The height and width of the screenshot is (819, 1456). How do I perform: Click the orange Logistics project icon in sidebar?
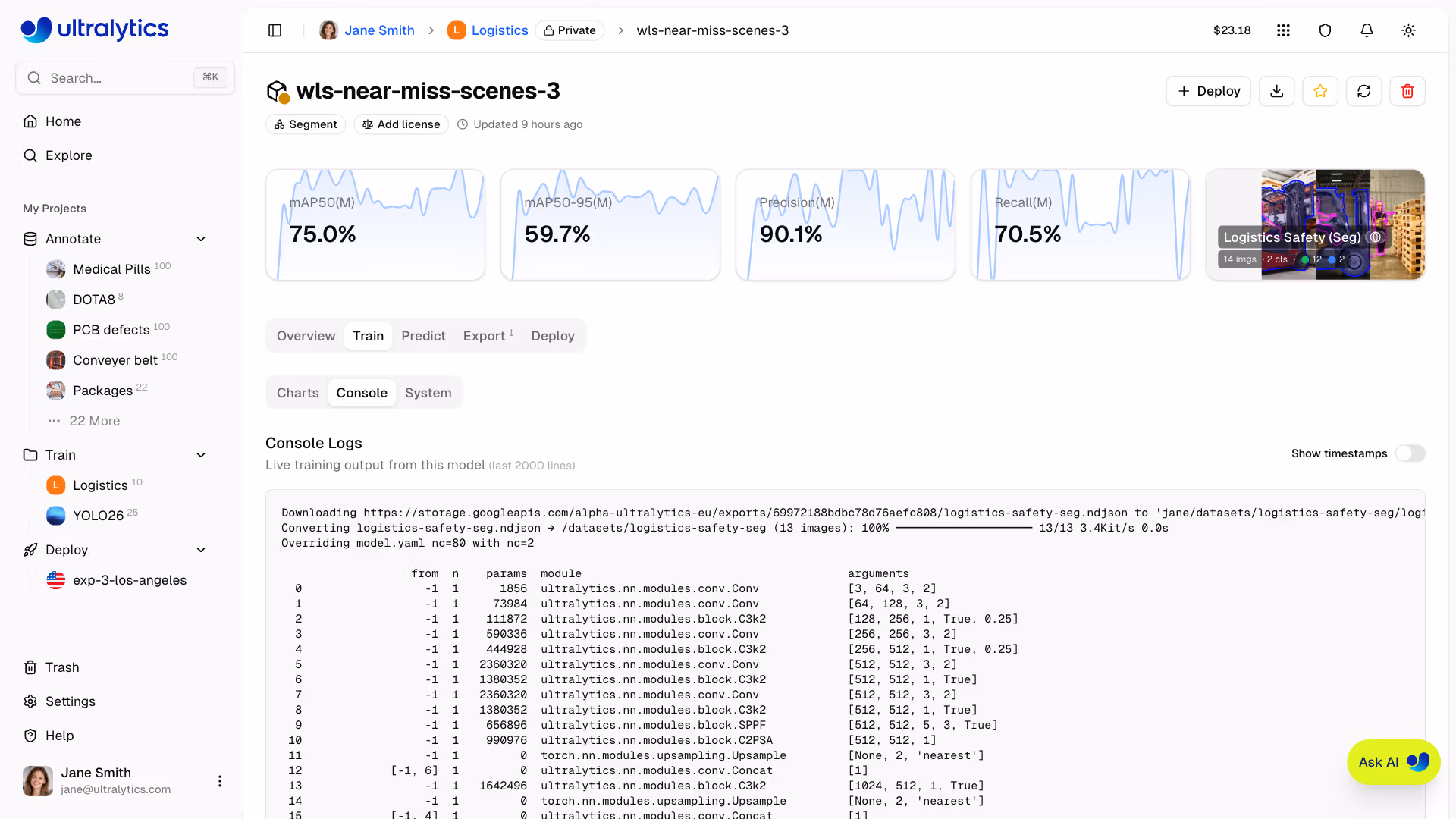pyautogui.click(x=56, y=485)
